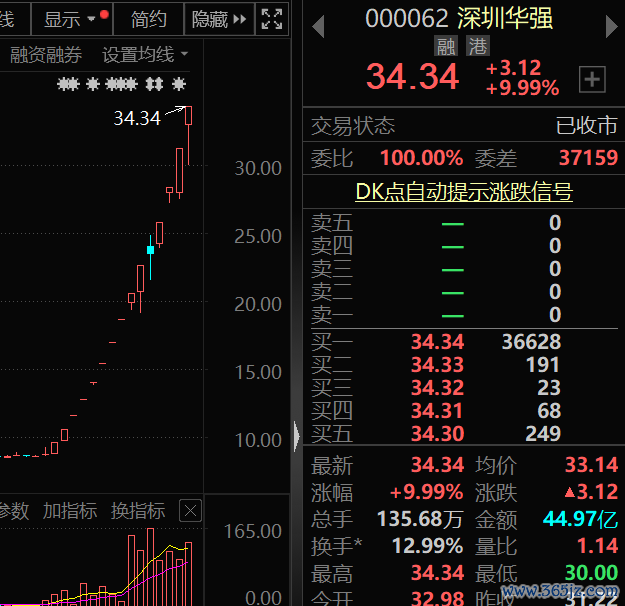Collapse side panel triangle handle
This screenshot has height=606, width=625.
[x=297, y=436]
